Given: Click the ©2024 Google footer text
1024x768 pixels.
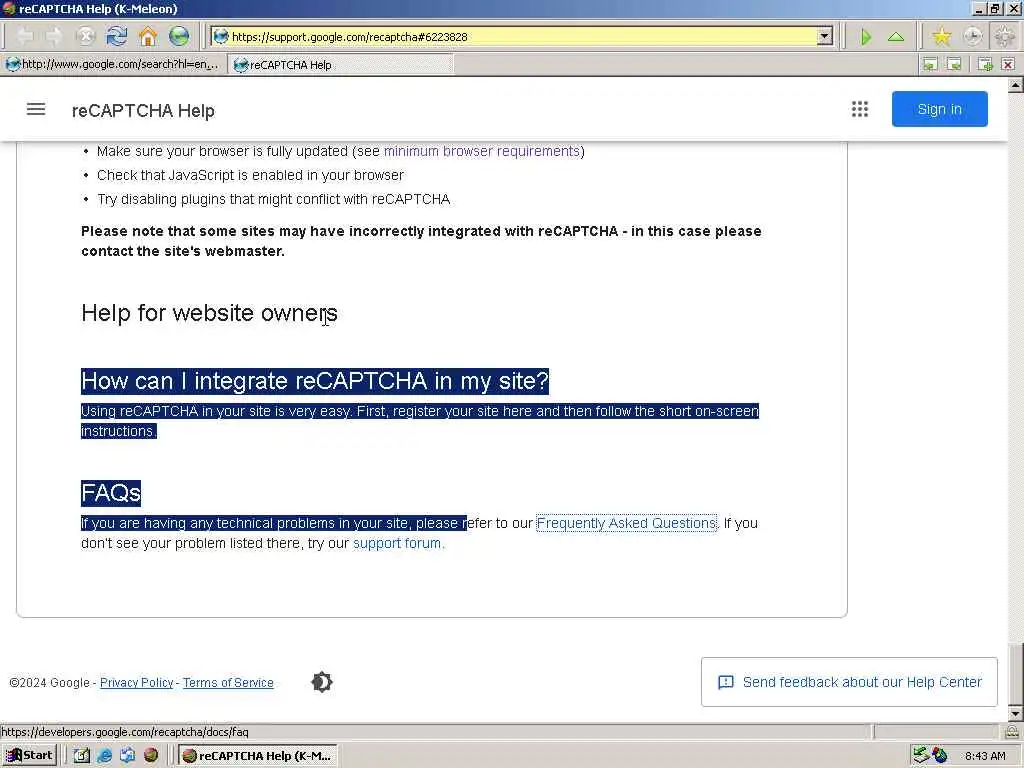Looking at the screenshot, I should (x=49, y=682).
